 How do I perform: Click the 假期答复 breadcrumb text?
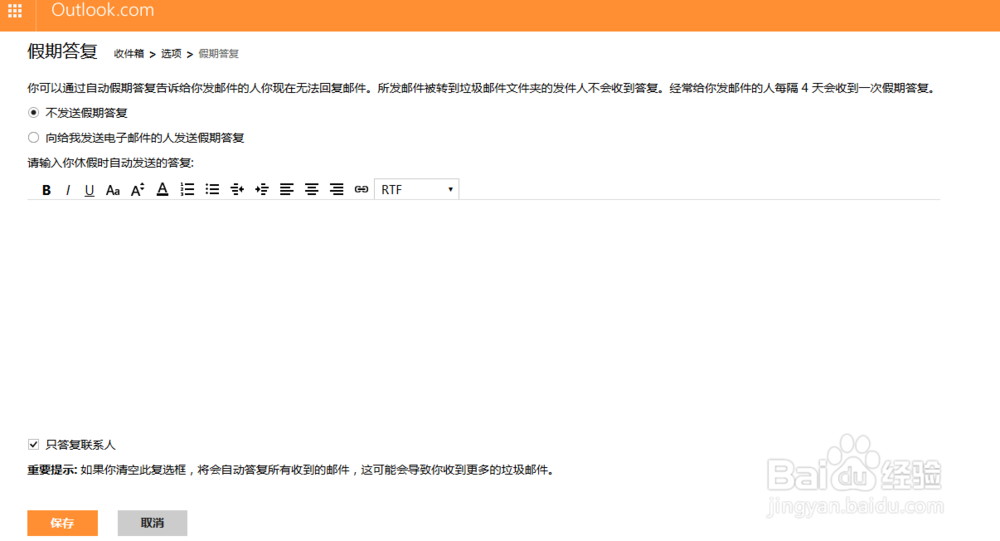[x=218, y=54]
